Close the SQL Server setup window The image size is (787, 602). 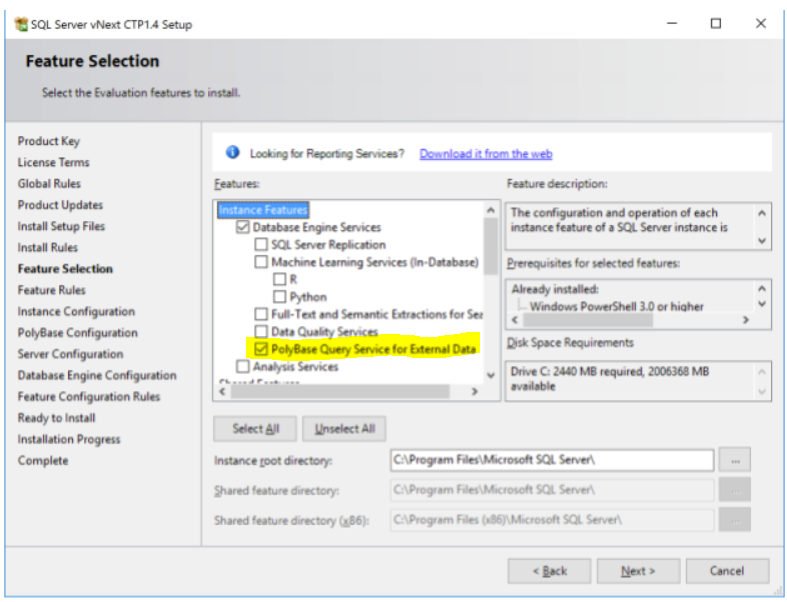pyautogui.click(x=761, y=24)
